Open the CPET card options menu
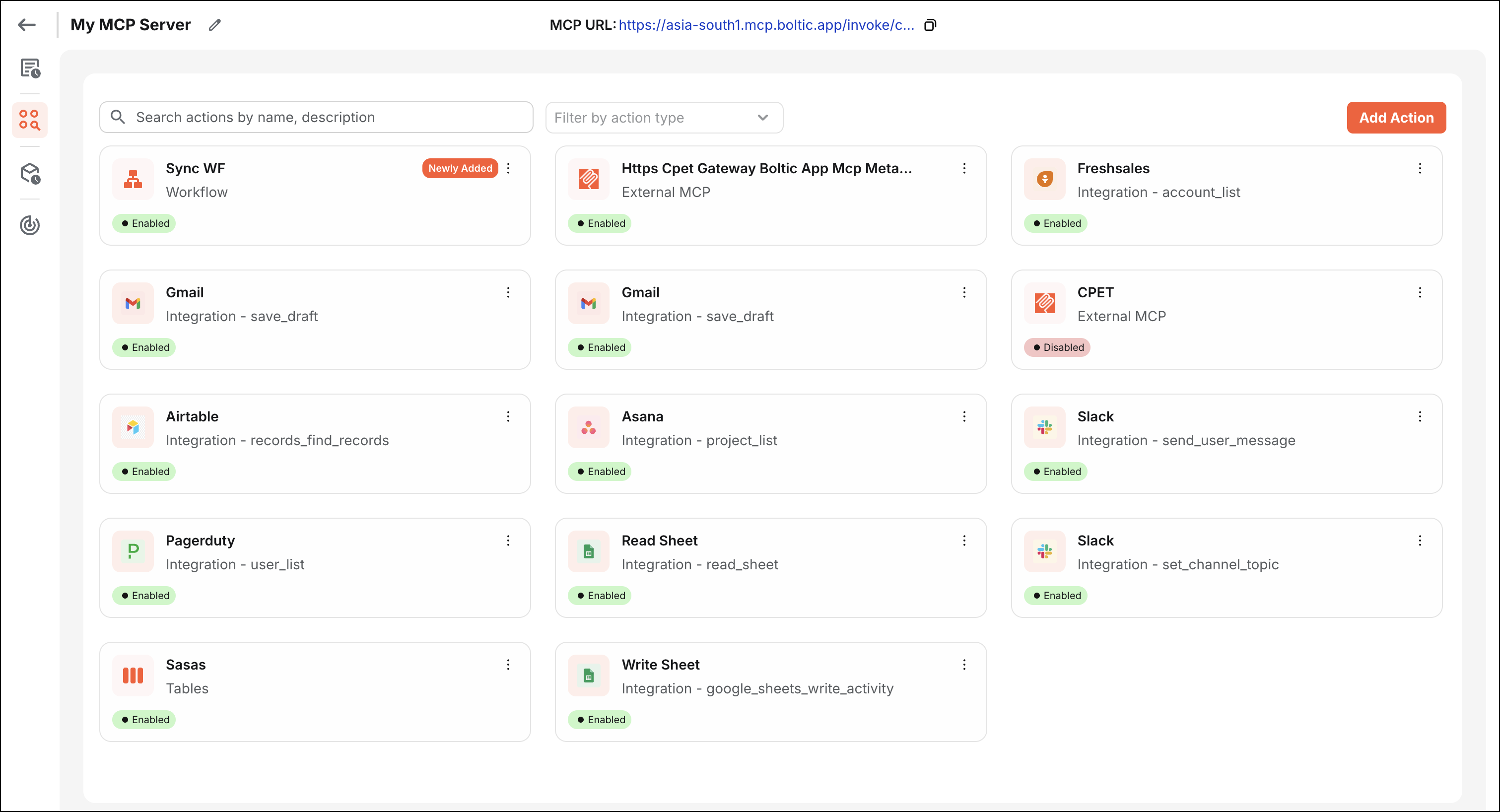Viewport: 1500px width, 812px height. 1420,292
